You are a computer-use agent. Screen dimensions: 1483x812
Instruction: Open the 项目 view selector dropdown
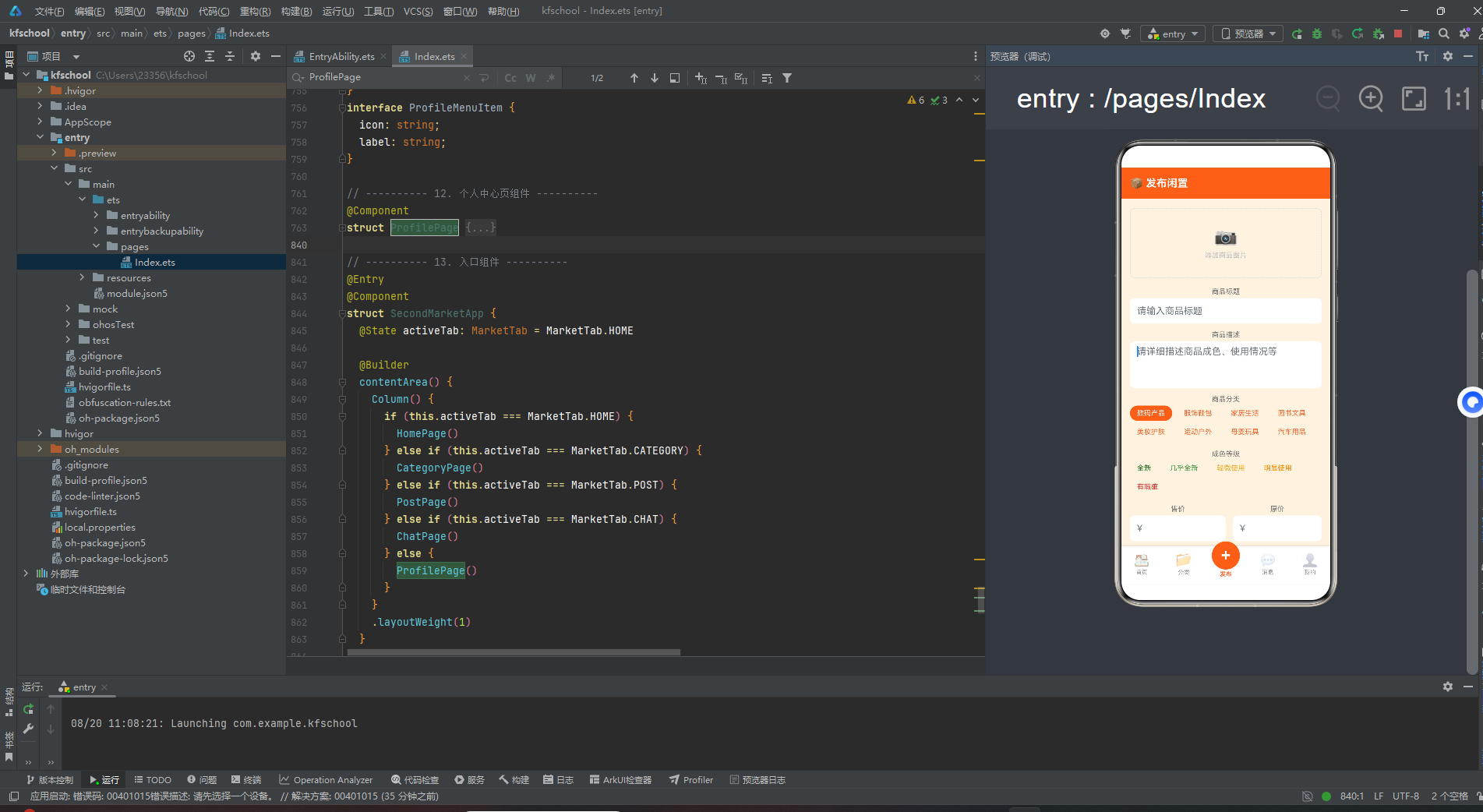(54, 56)
